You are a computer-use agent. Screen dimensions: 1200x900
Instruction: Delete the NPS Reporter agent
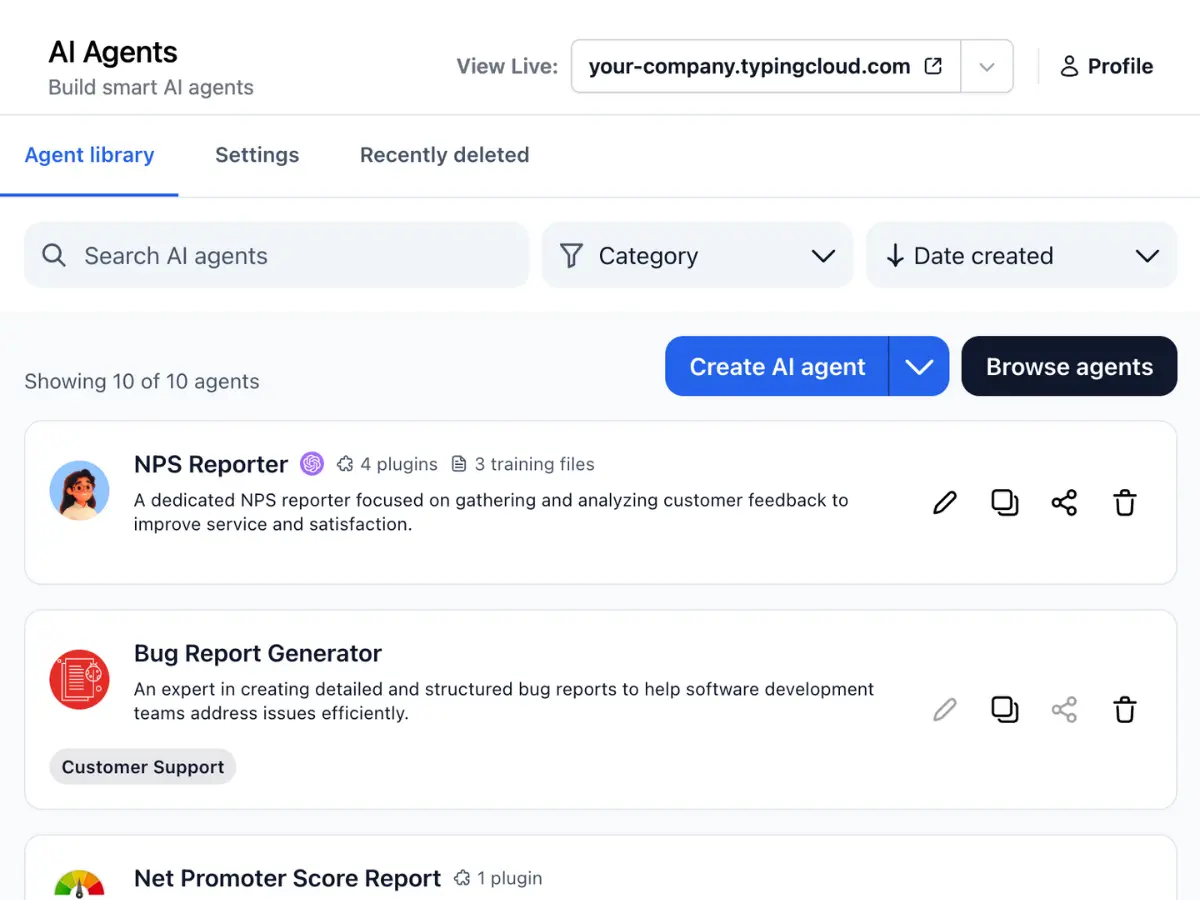[1125, 502]
